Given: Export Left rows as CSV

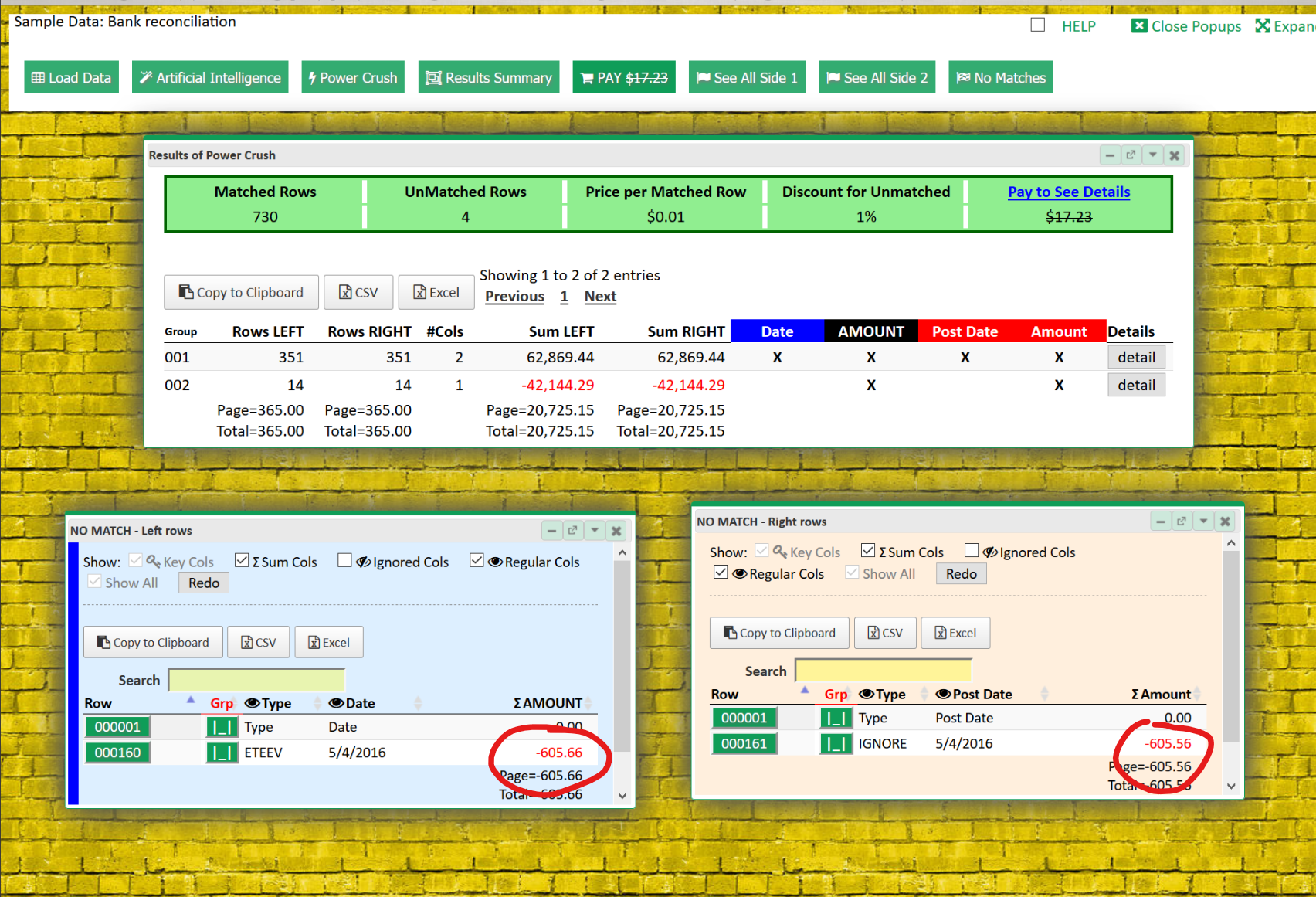Looking at the screenshot, I should point(259,642).
